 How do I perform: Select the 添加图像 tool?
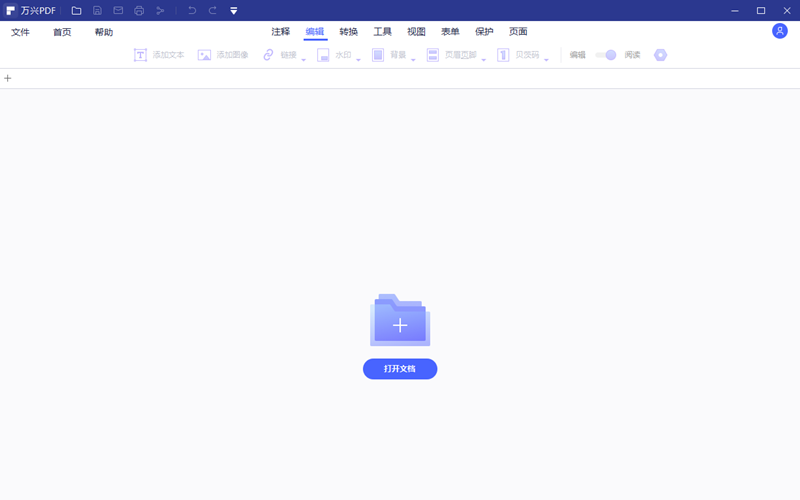coord(223,55)
